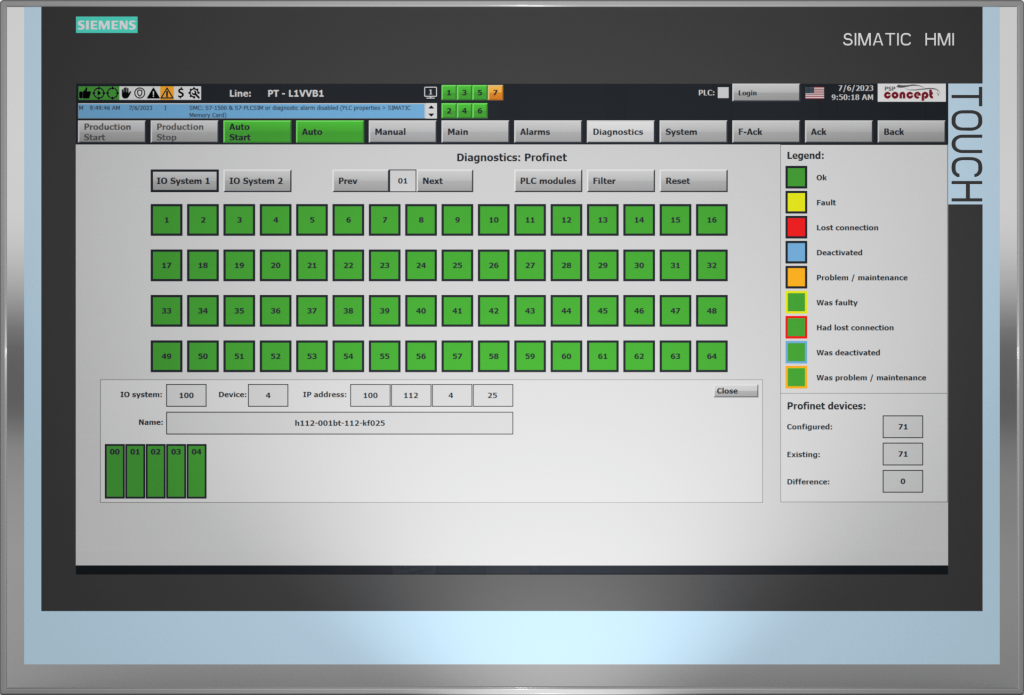The image size is (1024, 695).
Task: Click the page number 01 field
Action: point(402,181)
